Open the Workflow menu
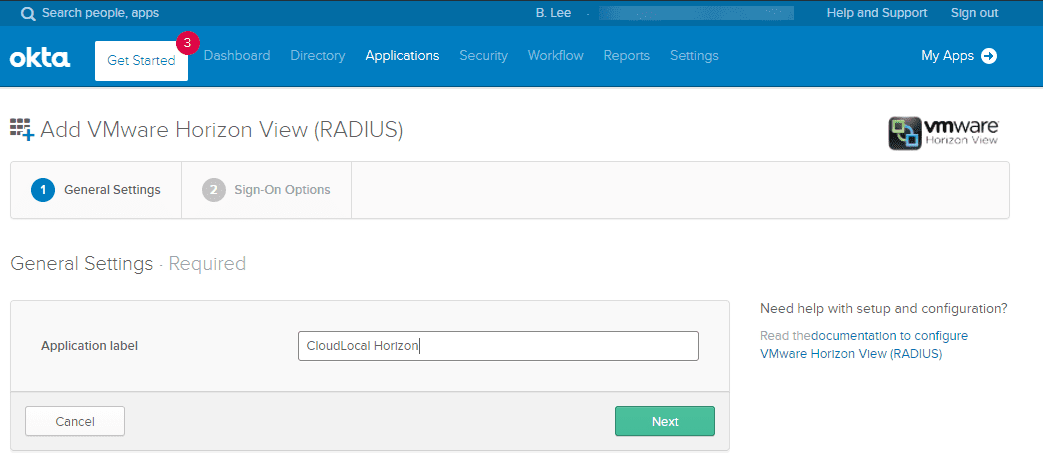This screenshot has height=473, width=1043. coord(555,56)
